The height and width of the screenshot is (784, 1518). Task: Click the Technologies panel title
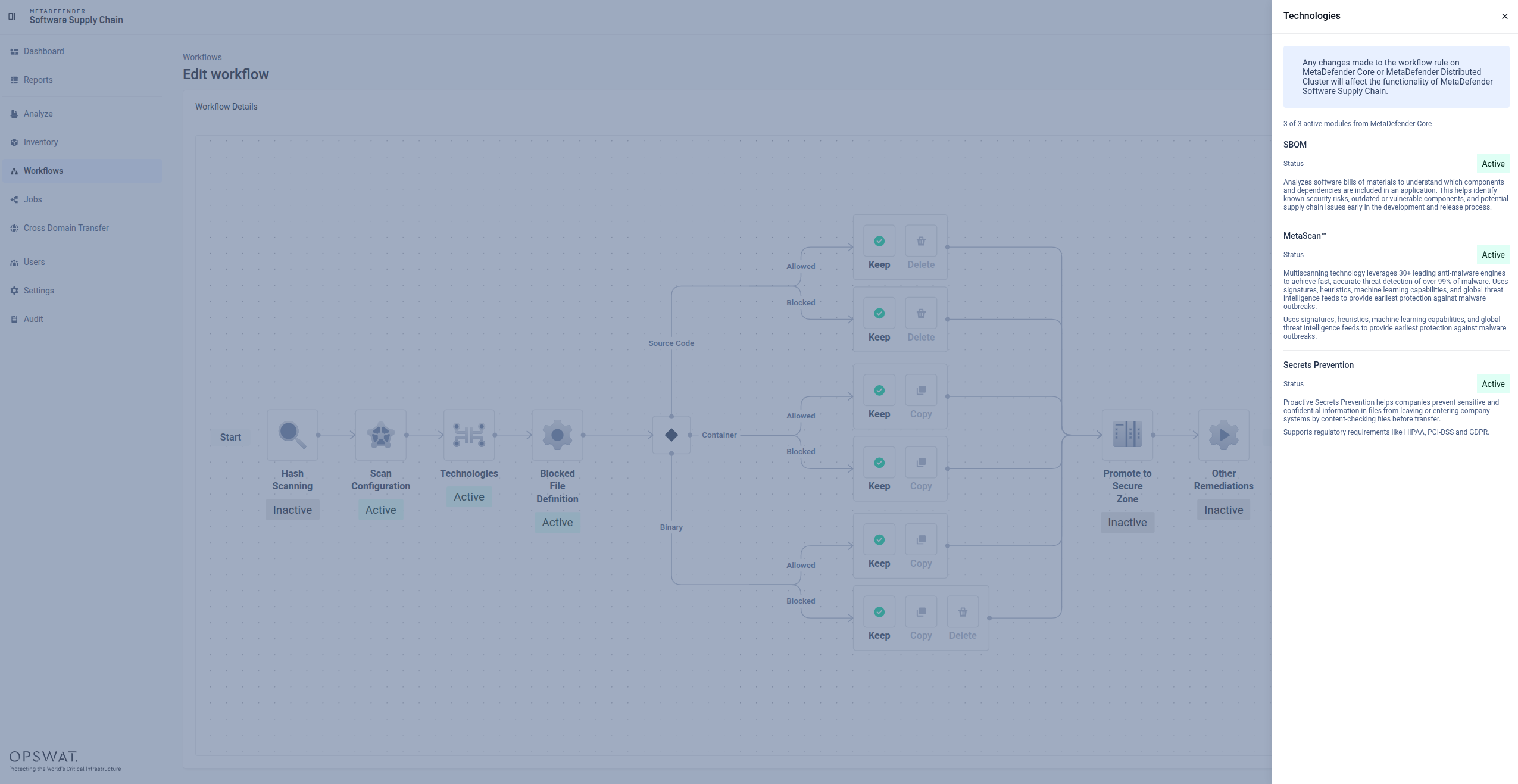1312,16
